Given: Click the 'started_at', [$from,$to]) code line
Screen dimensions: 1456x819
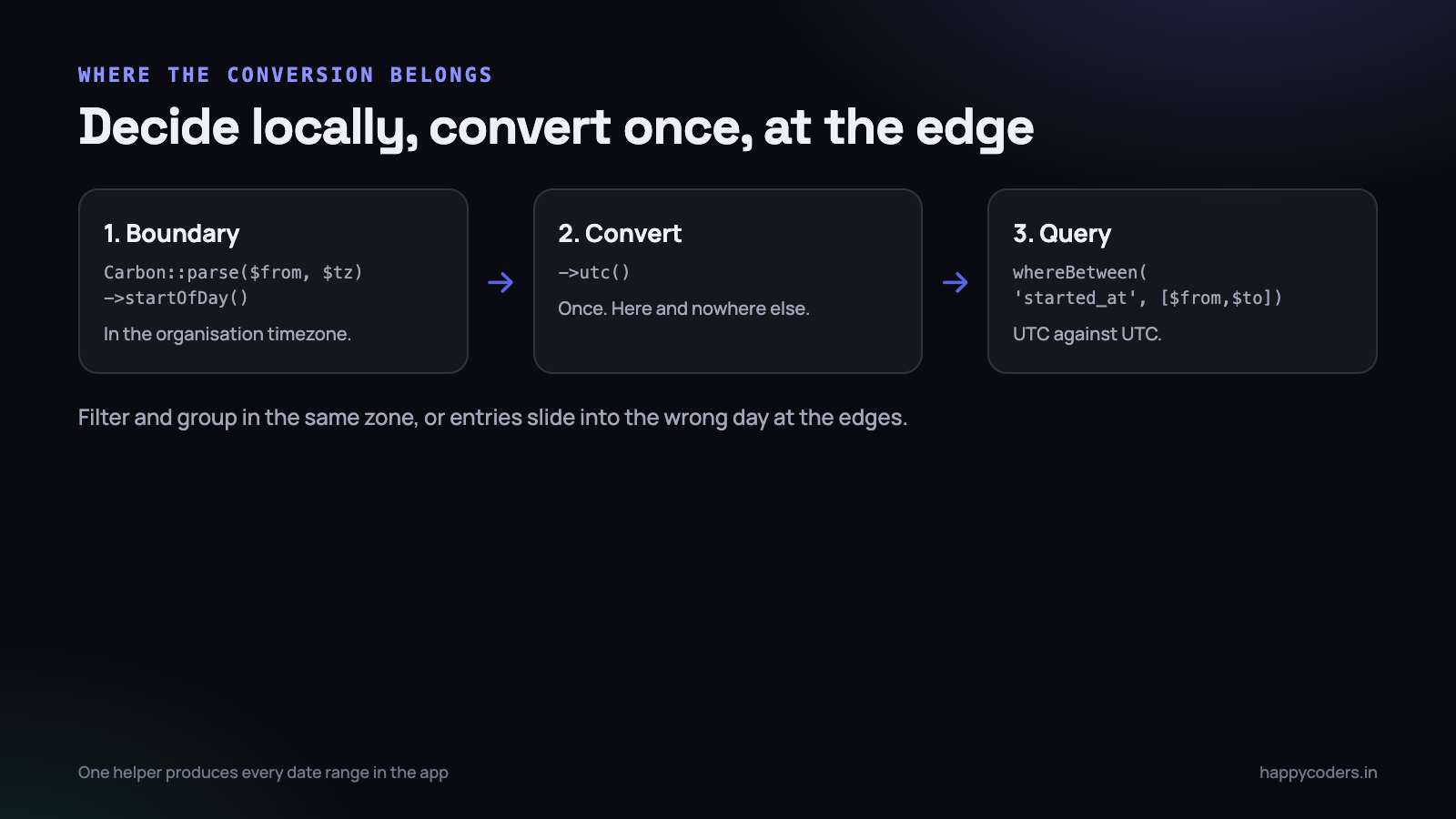Looking at the screenshot, I should pos(1148,298).
